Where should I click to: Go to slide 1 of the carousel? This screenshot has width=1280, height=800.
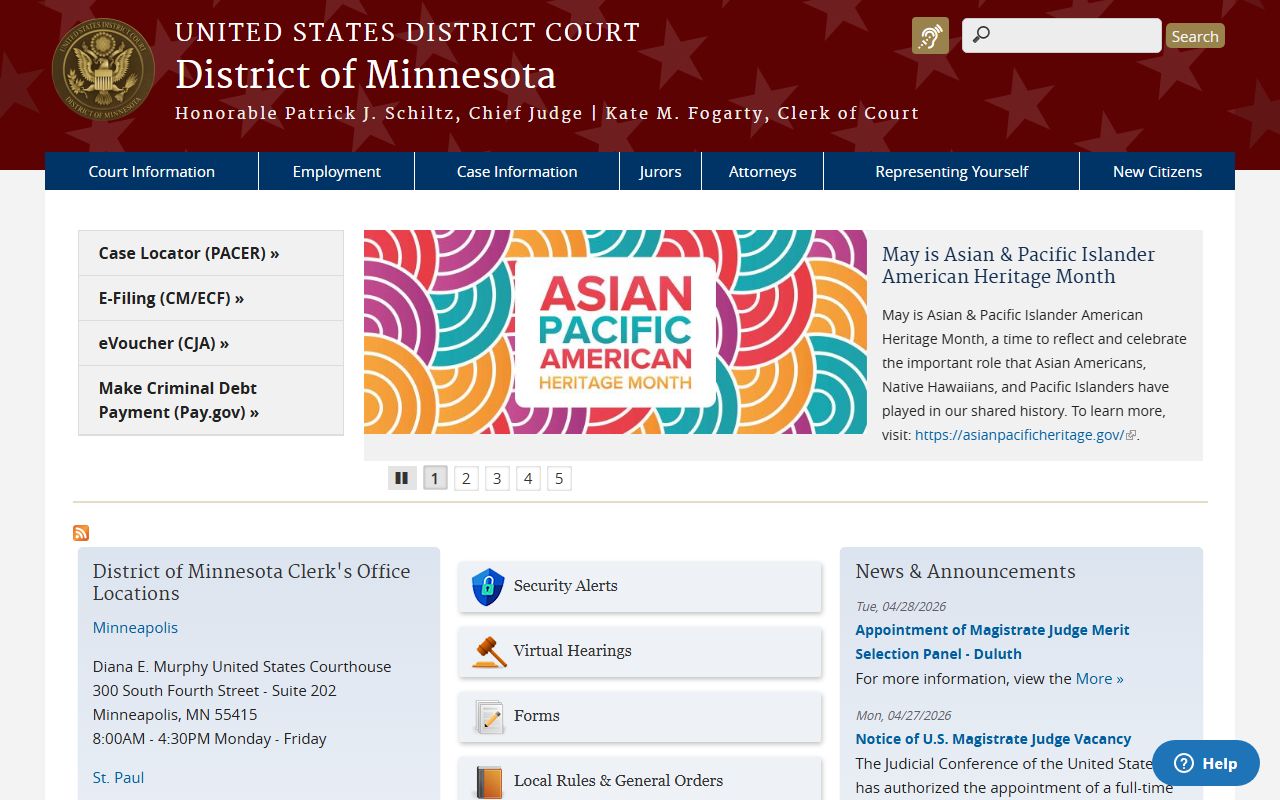pos(435,478)
